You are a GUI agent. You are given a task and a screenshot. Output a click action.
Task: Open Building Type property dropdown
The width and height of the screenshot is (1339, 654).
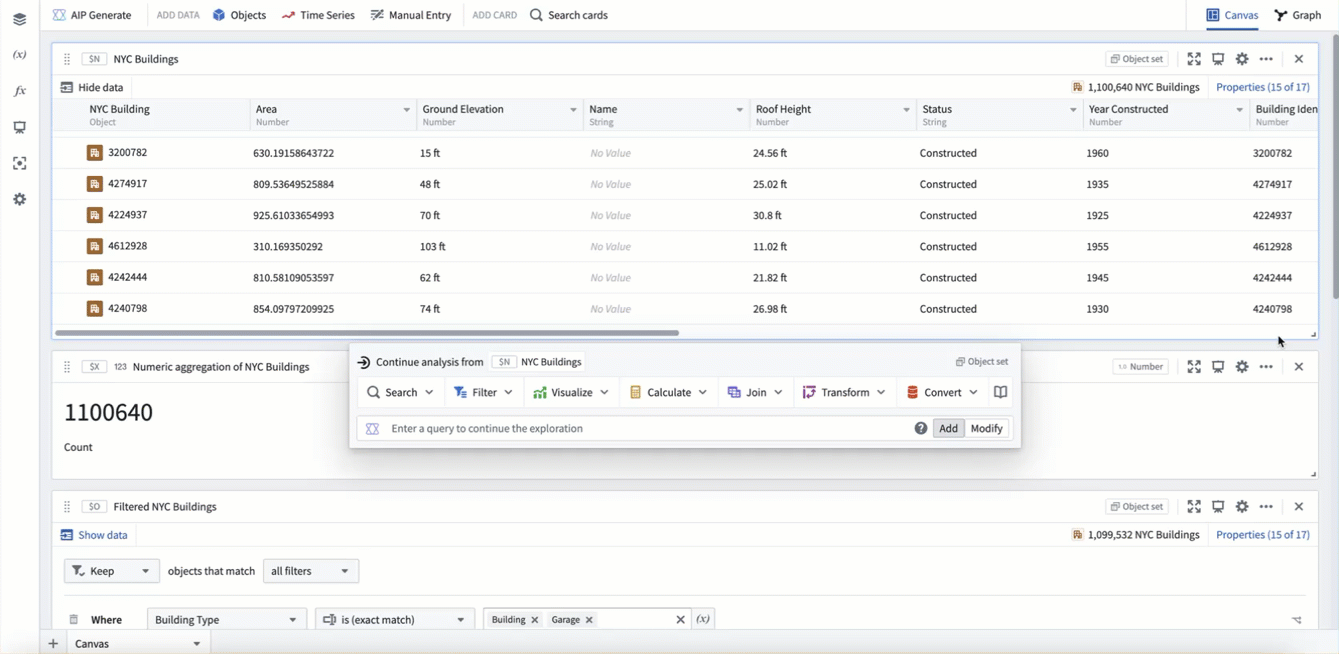tap(226, 620)
